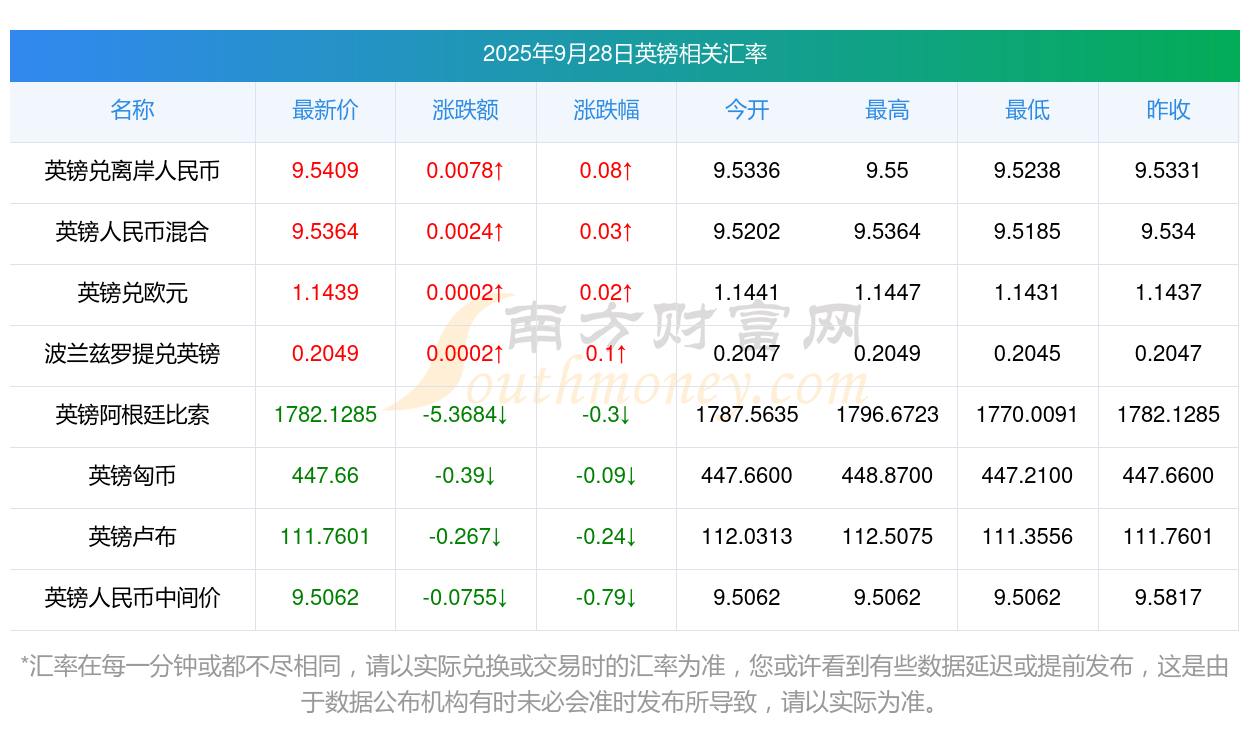Open the 英镑兑欧元 row name

tap(132, 293)
